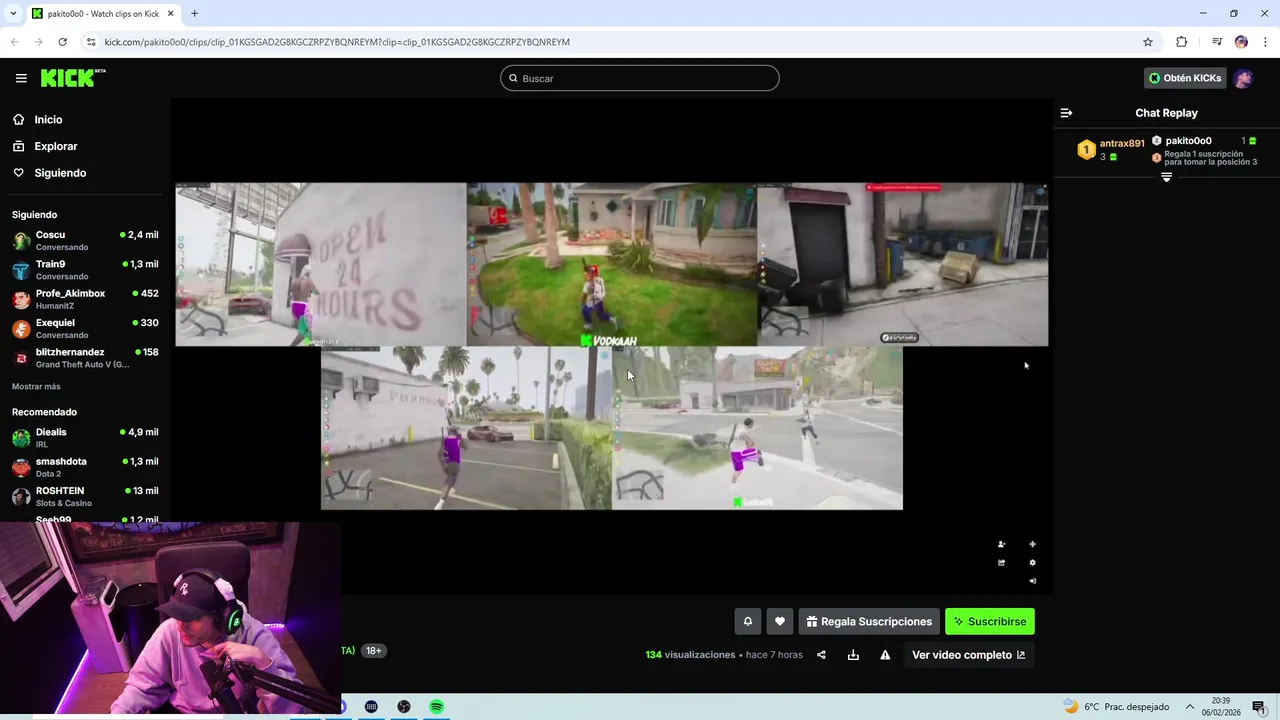Go back with the browser back arrow
The image size is (1280, 720).
[14, 42]
